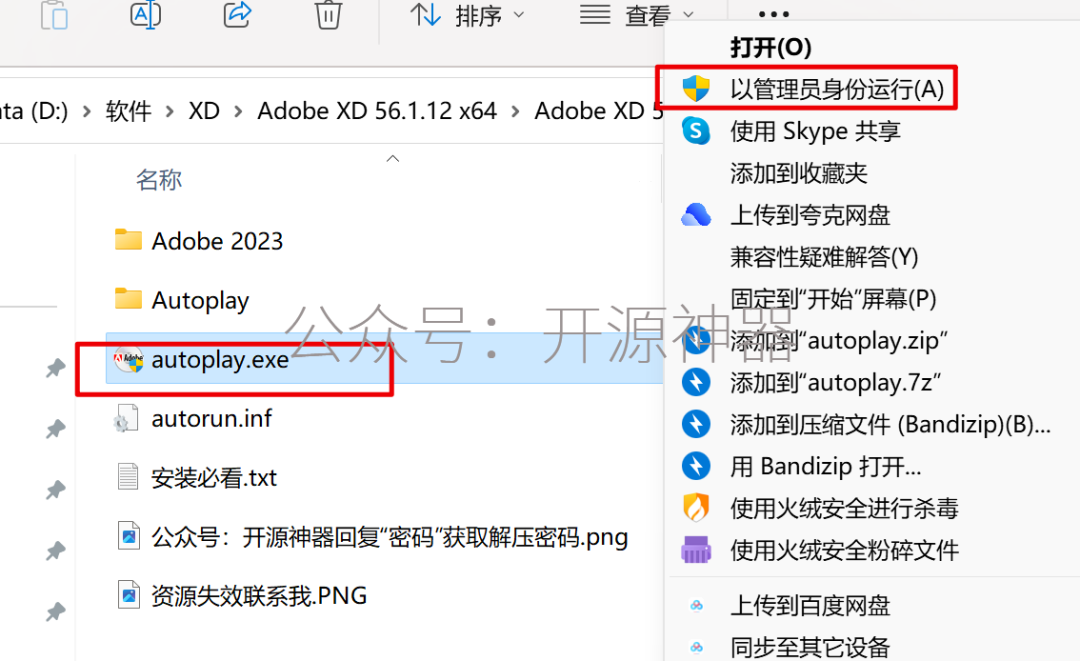This screenshot has height=661, width=1080.
Task: Click the Adobe 2023 folder icon
Action: 128,239
